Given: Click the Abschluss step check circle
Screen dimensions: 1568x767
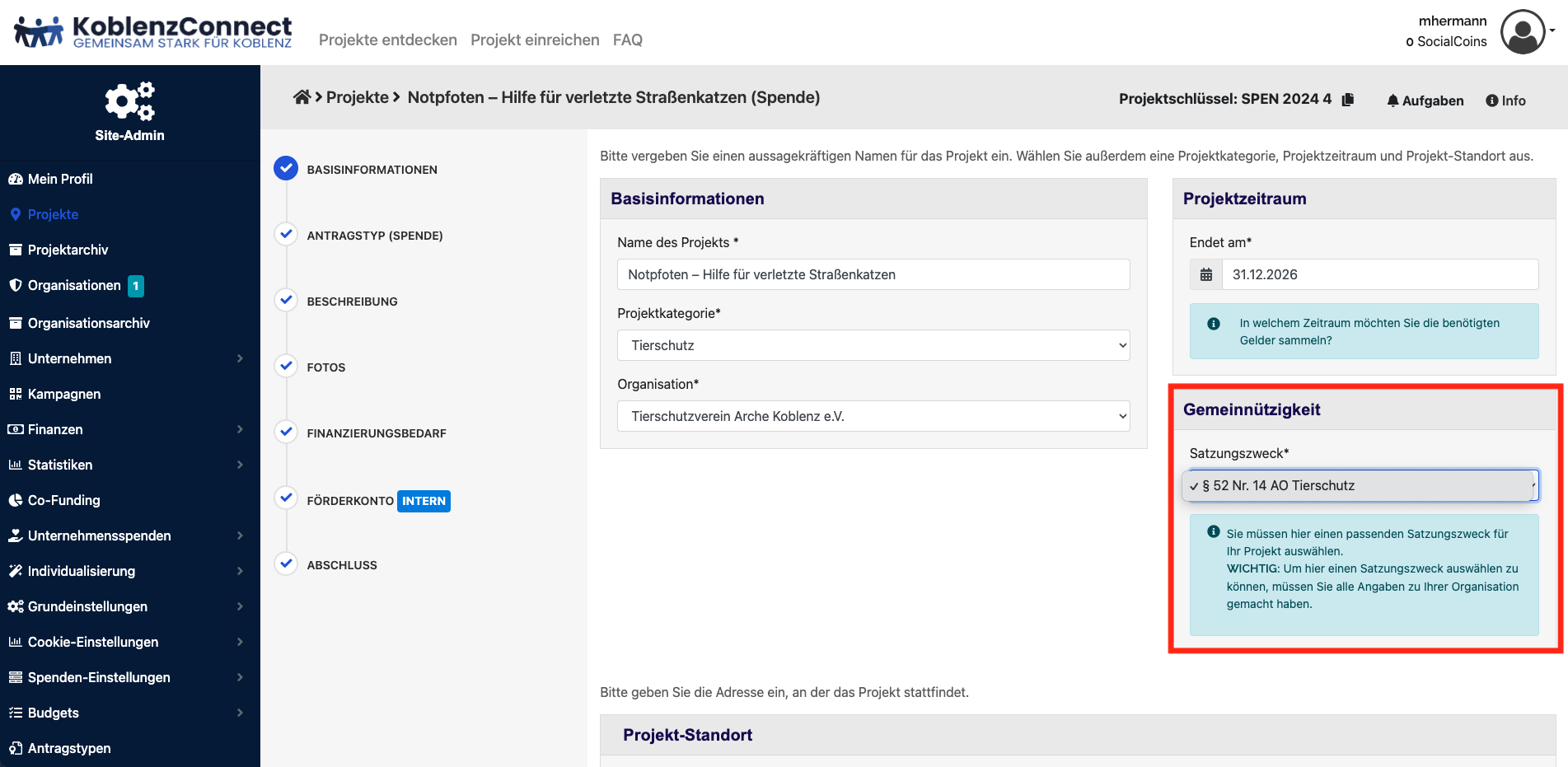Looking at the screenshot, I should point(286,564).
